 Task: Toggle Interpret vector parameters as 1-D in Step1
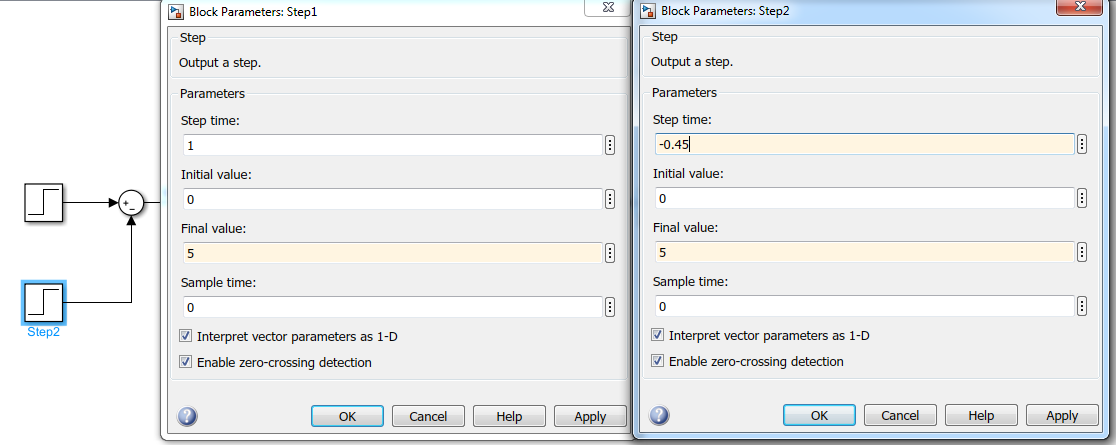[x=185, y=336]
